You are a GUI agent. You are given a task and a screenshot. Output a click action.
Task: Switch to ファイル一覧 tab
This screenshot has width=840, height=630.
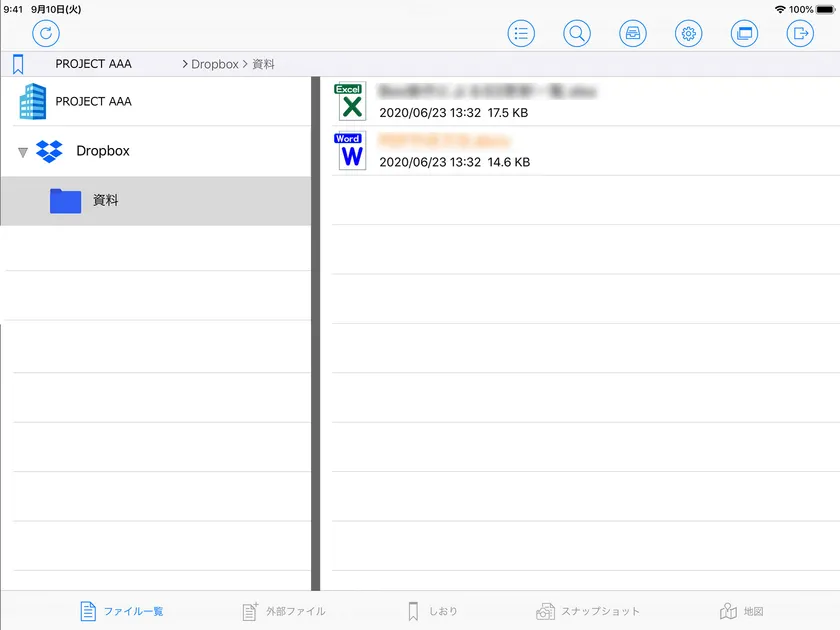coord(122,611)
